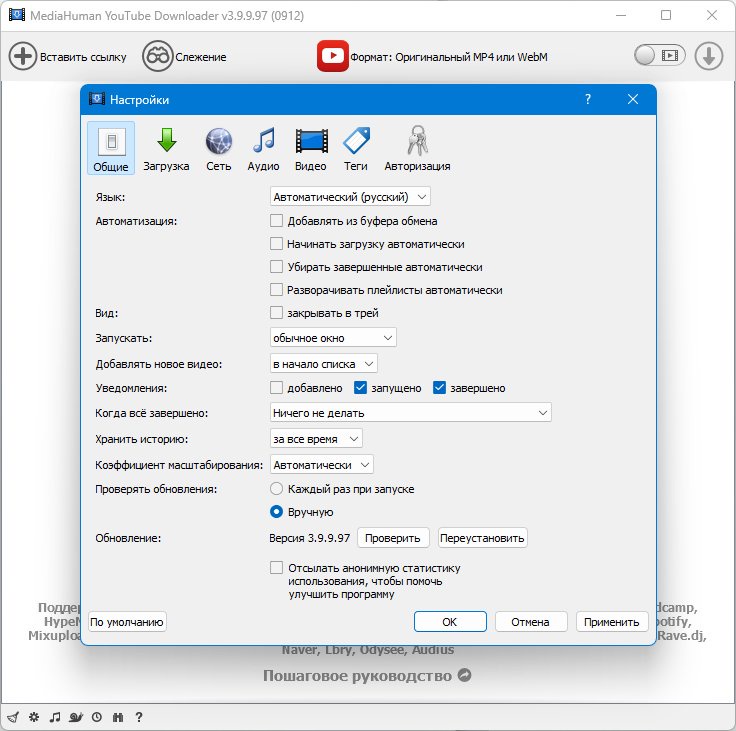
Task: Check the добавлено notification box
Action: (276, 388)
